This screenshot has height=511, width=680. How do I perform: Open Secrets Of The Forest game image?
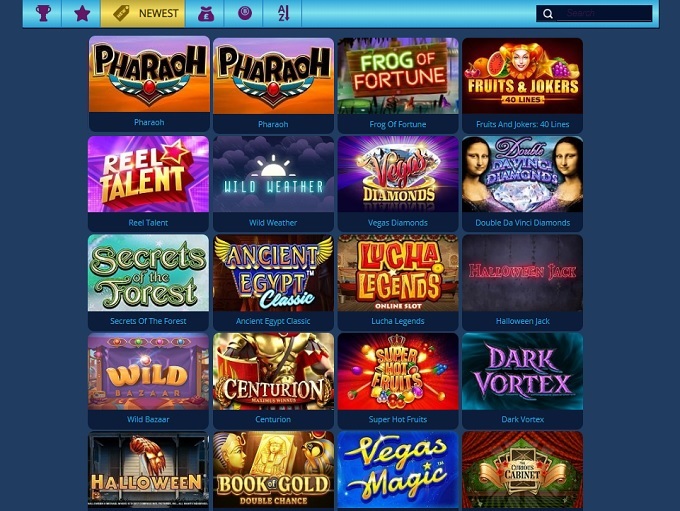click(x=148, y=272)
